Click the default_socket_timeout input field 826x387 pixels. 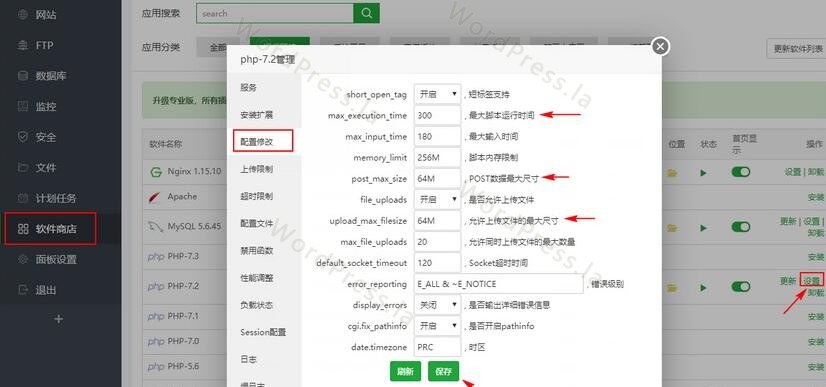coord(437,263)
